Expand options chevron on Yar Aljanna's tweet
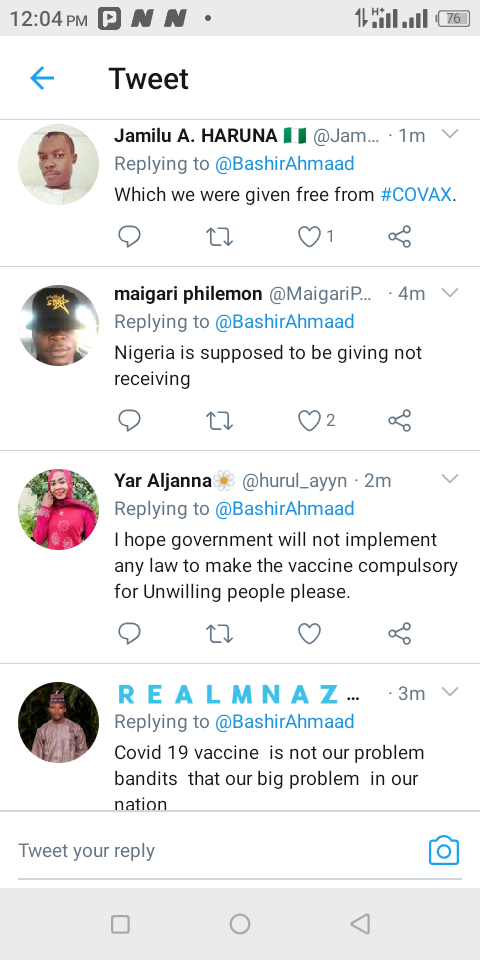Image resolution: width=480 pixels, height=960 pixels. (450, 479)
